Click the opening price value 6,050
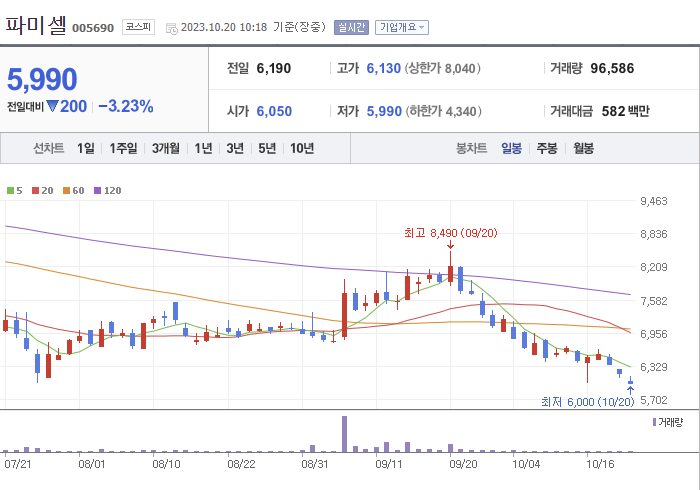700x490 pixels. pos(274,111)
